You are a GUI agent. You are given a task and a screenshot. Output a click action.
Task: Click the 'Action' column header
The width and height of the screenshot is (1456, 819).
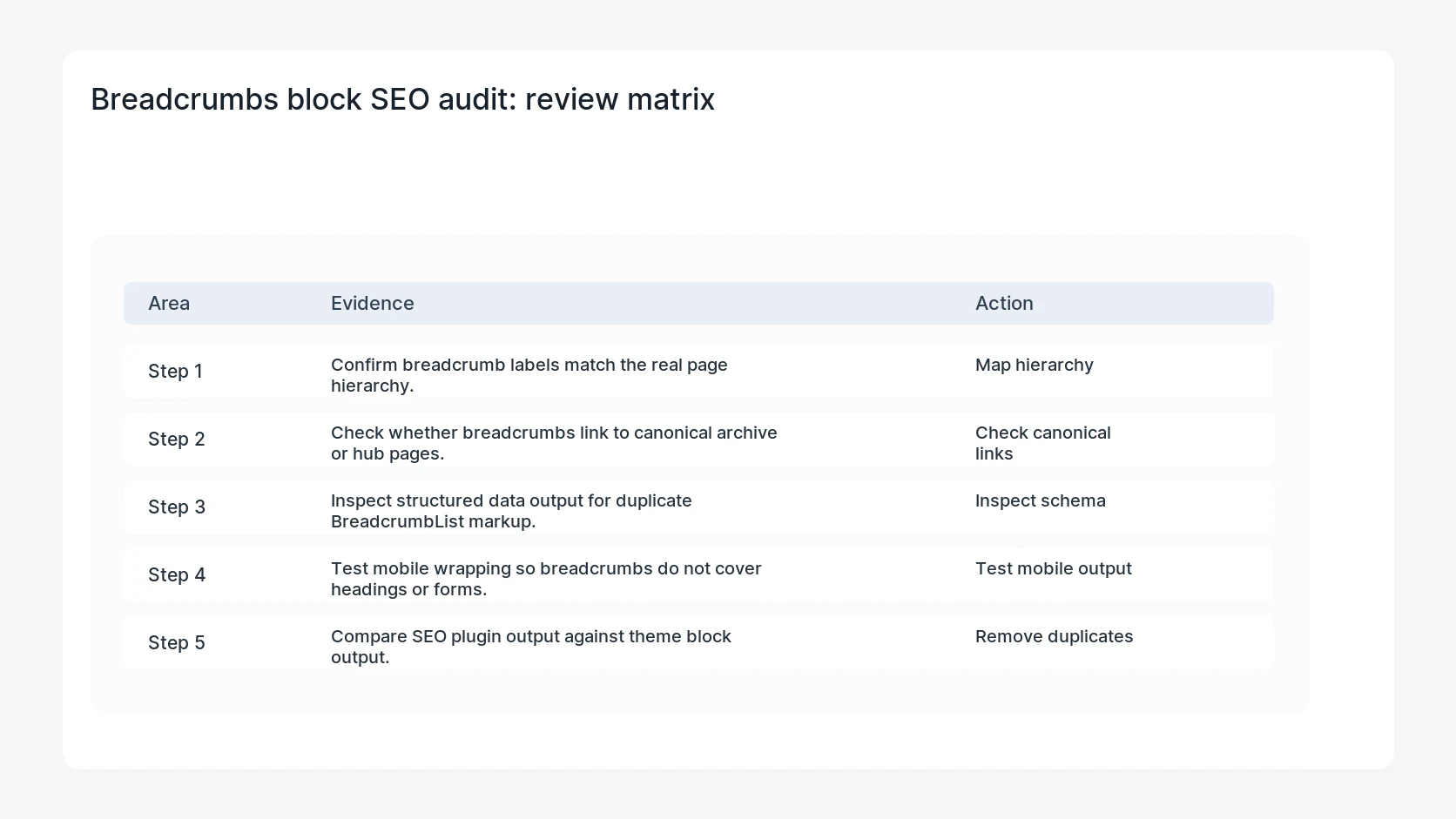point(1004,303)
